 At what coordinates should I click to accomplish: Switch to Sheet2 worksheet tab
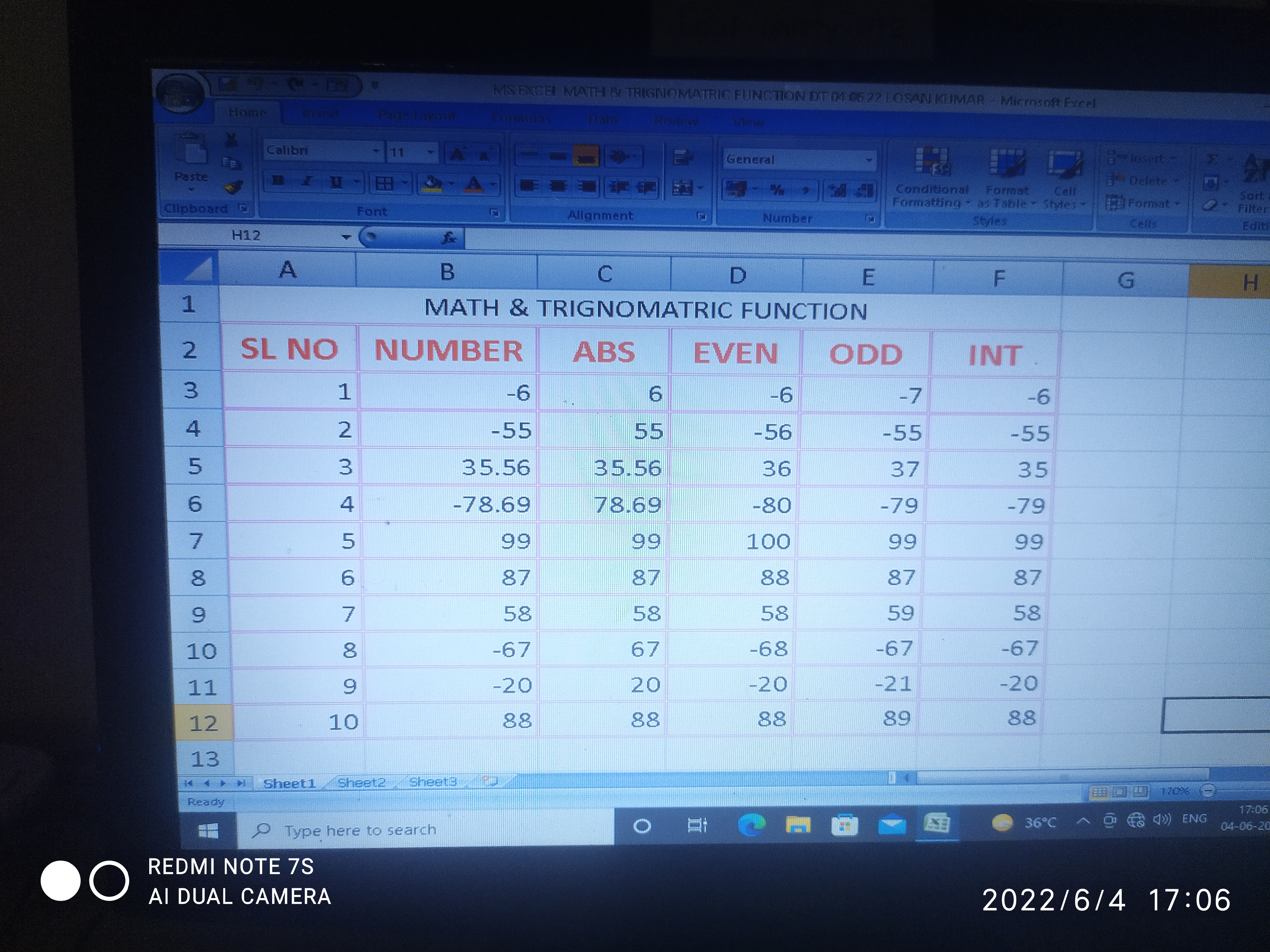[361, 783]
